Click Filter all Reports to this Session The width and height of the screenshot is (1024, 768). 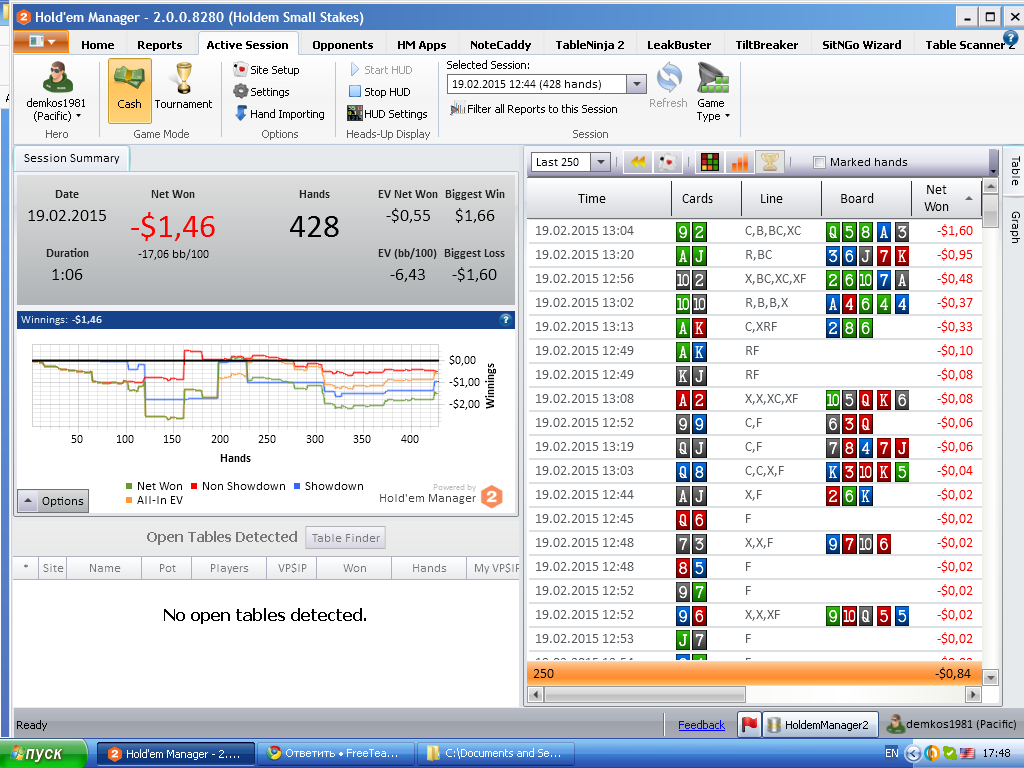coord(534,109)
